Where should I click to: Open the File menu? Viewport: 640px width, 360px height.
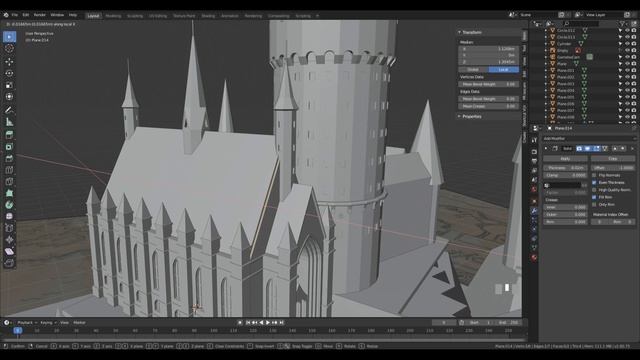(x=15, y=15)
